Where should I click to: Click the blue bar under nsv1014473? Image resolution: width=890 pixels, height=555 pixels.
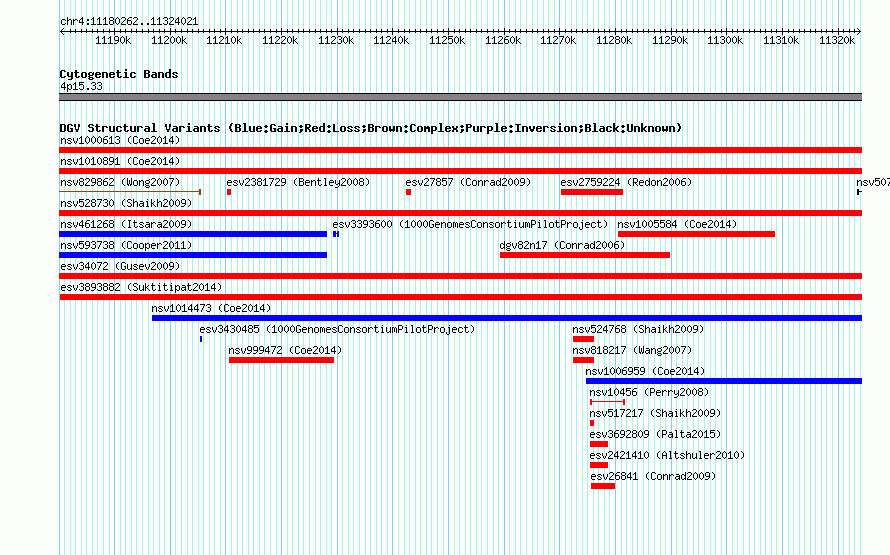[507, 318]
